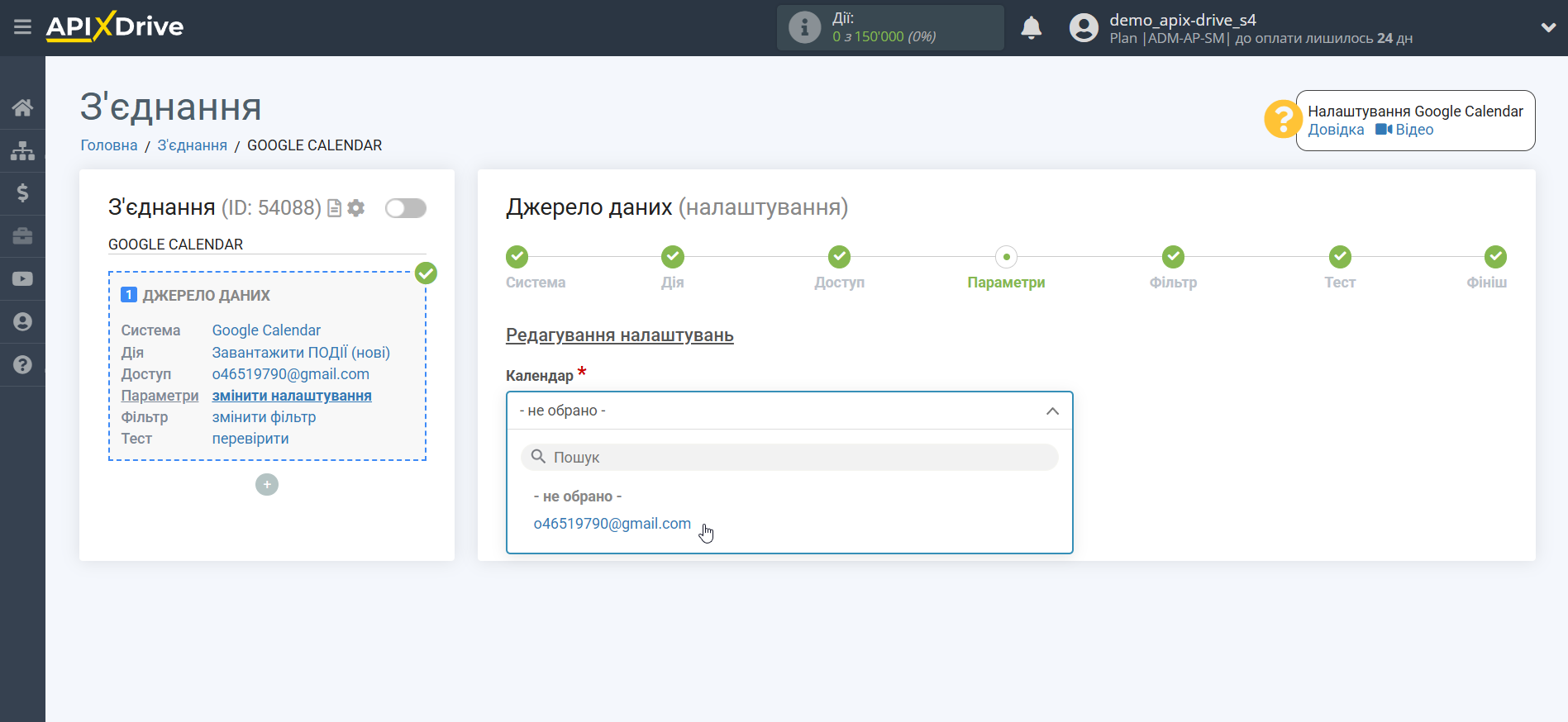Open the З'єднання breadcrumb link
Viewport: 1568px width, 722px height.
pos(193,145)
